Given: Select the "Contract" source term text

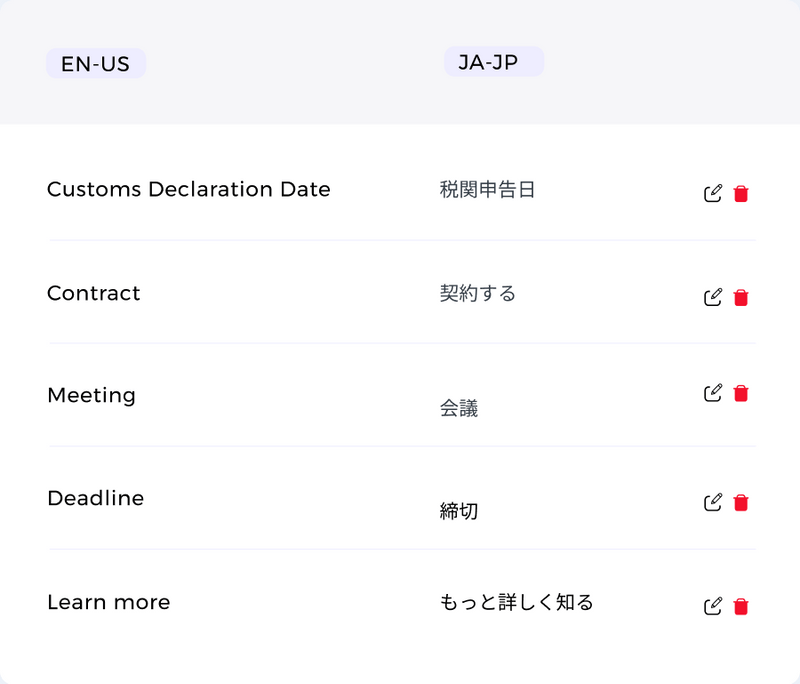Looking at the screenshot, I should point(93,293).
